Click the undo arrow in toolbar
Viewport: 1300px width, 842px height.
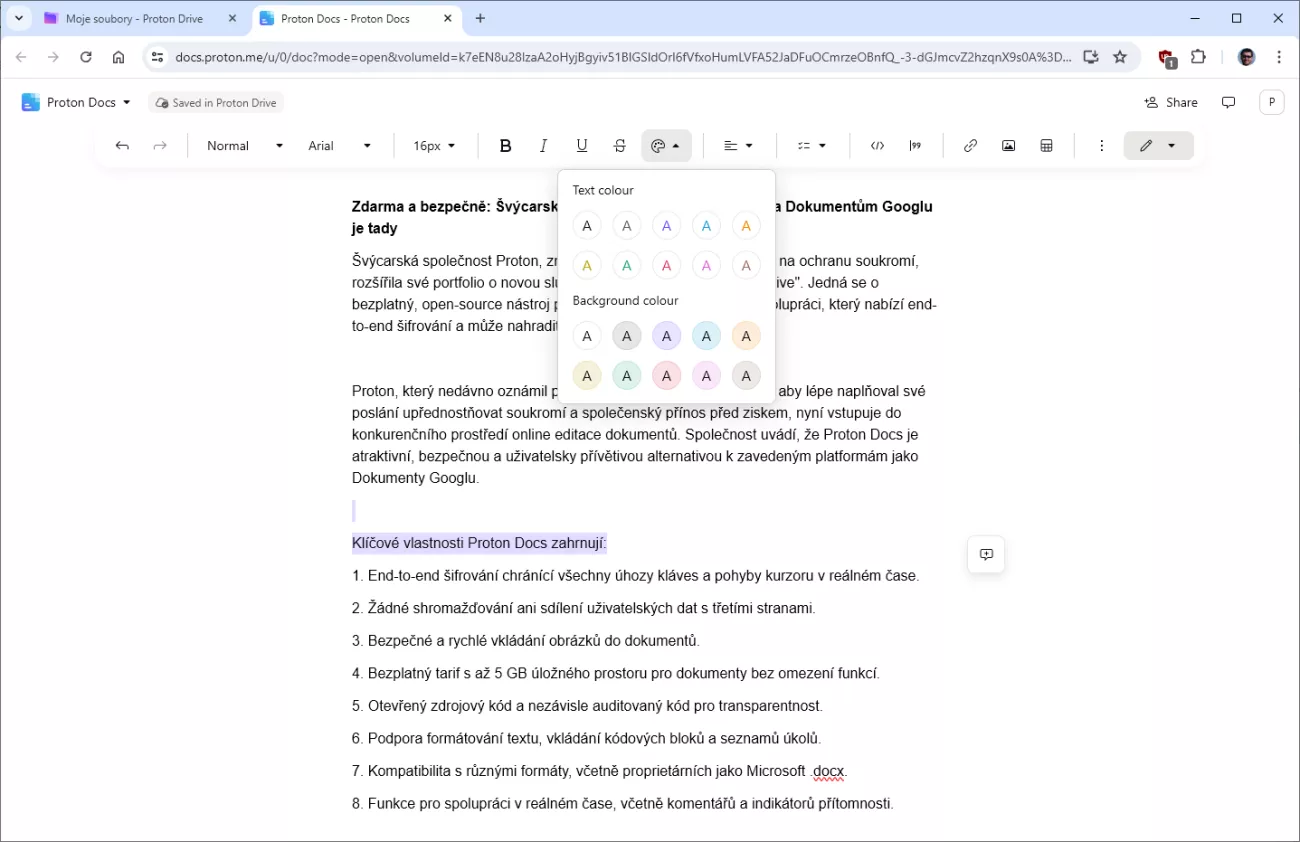pos(122,146)
